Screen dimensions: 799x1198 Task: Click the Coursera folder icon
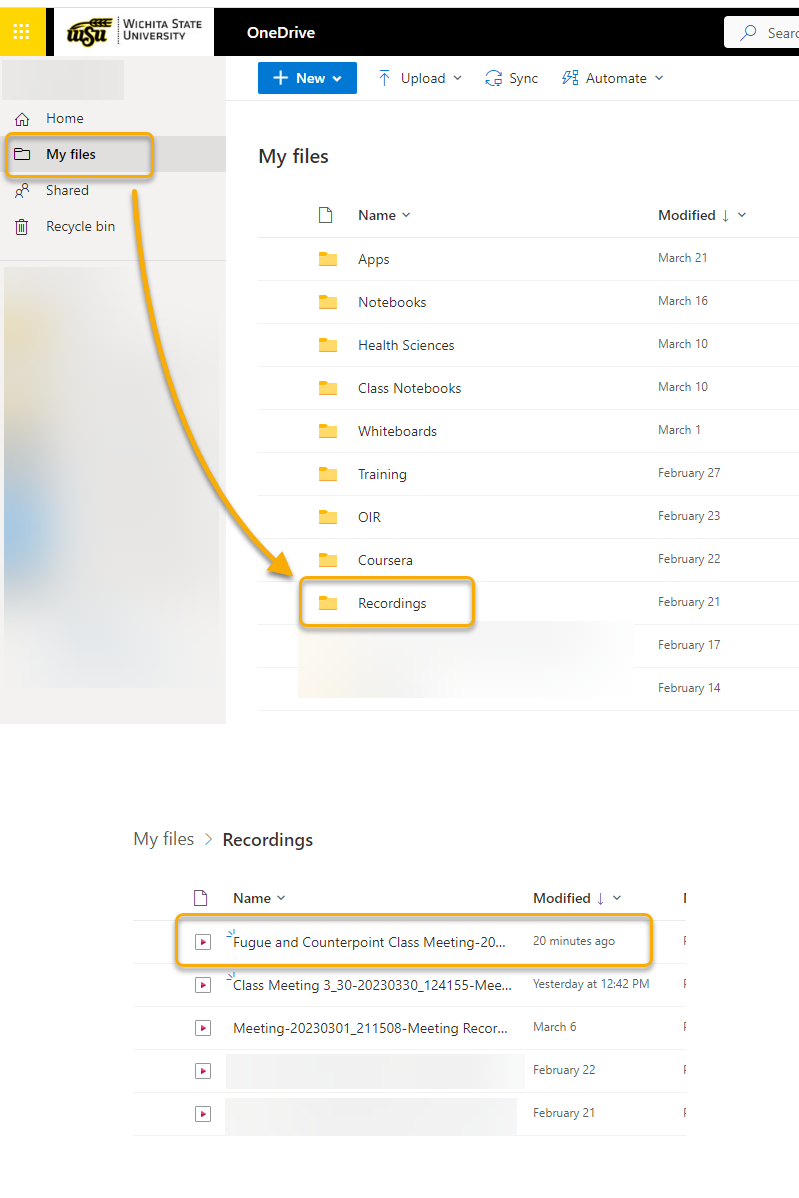pyautogui.click(x=328, y=560)
